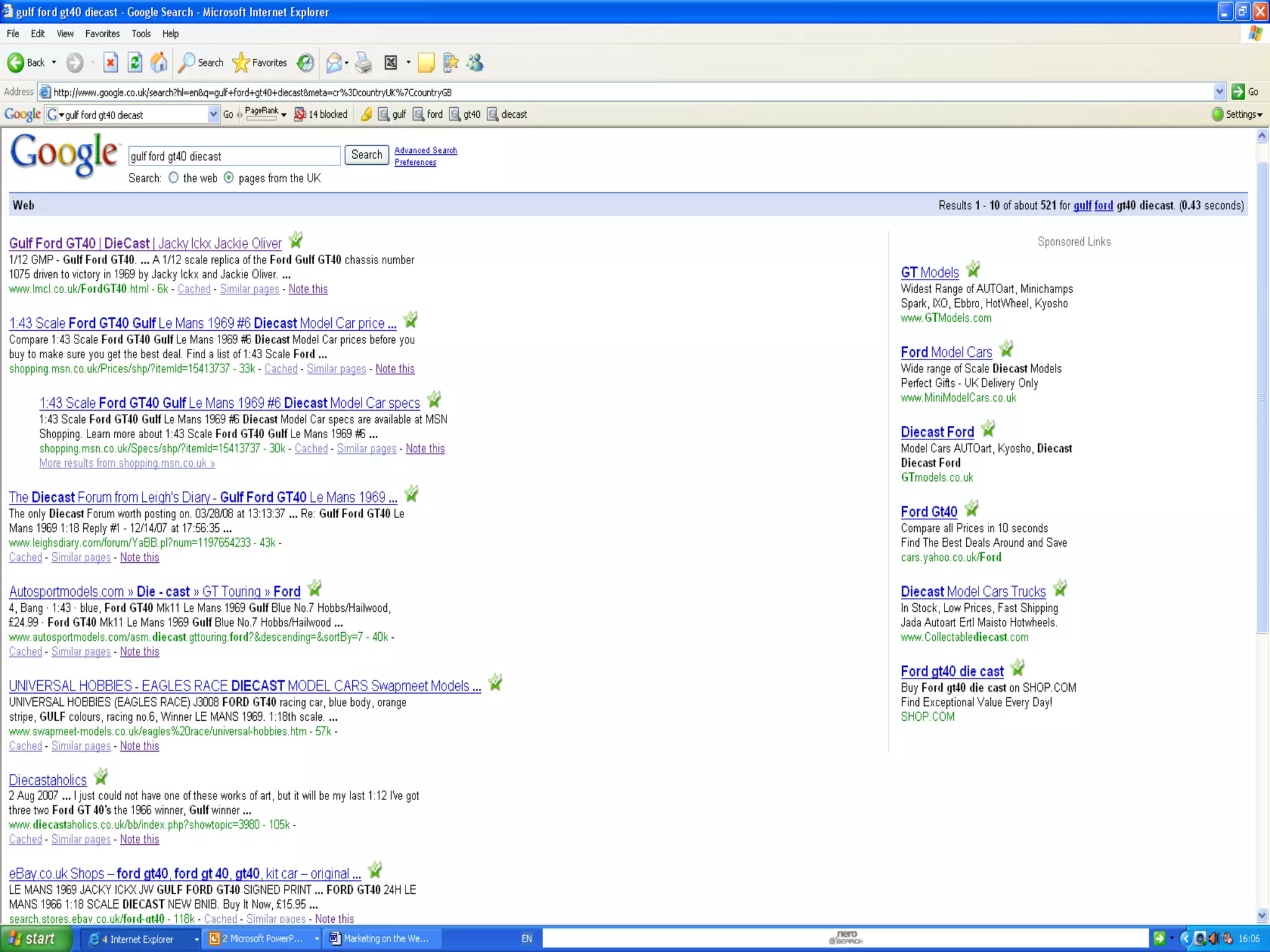Expand hidden tray icons with the blue chevron
The width and height of the screenshot is (1270, 952).
pos(1186,938)
